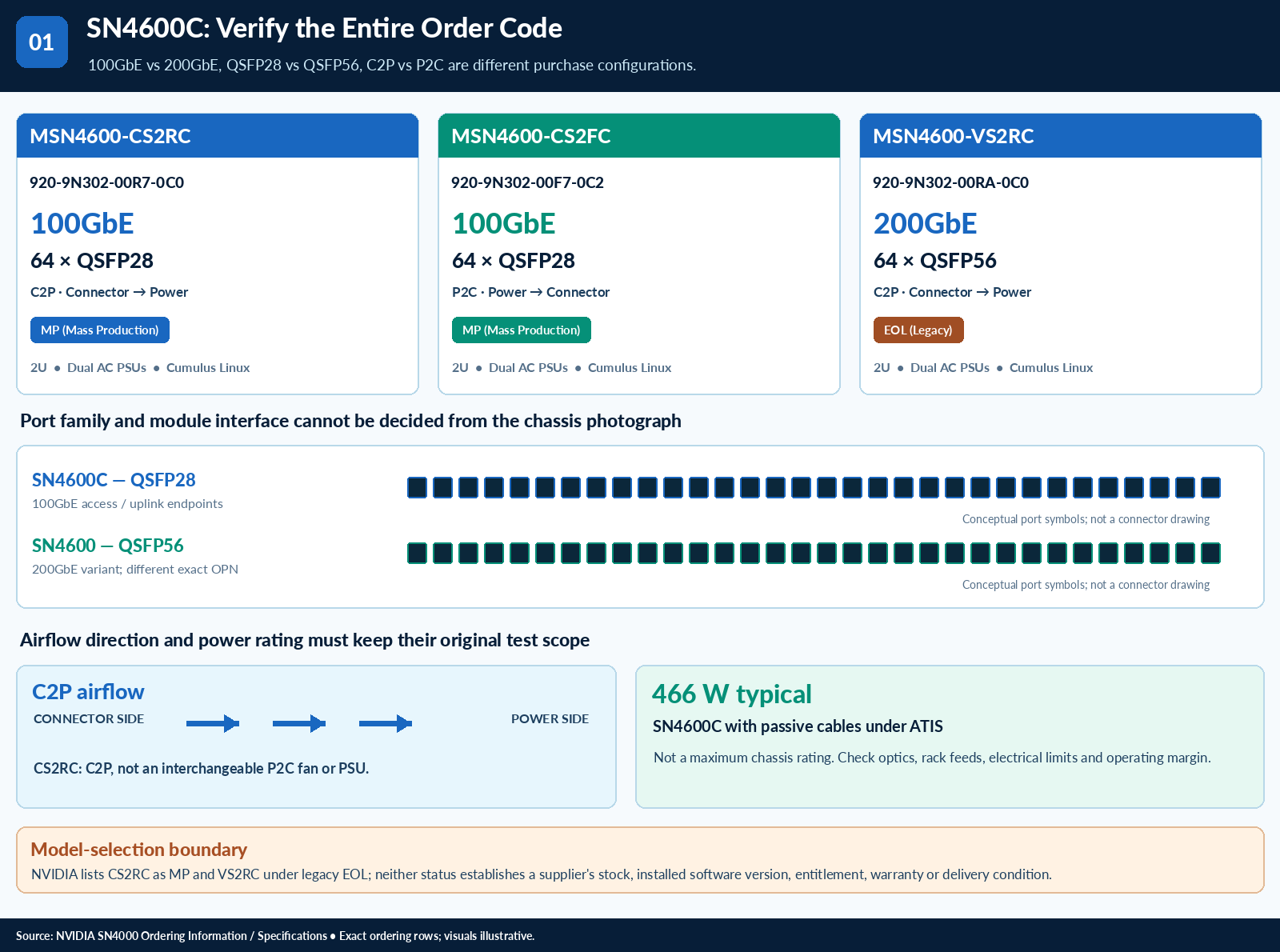Click the third C2P airflow arrow

click(386, 724)
